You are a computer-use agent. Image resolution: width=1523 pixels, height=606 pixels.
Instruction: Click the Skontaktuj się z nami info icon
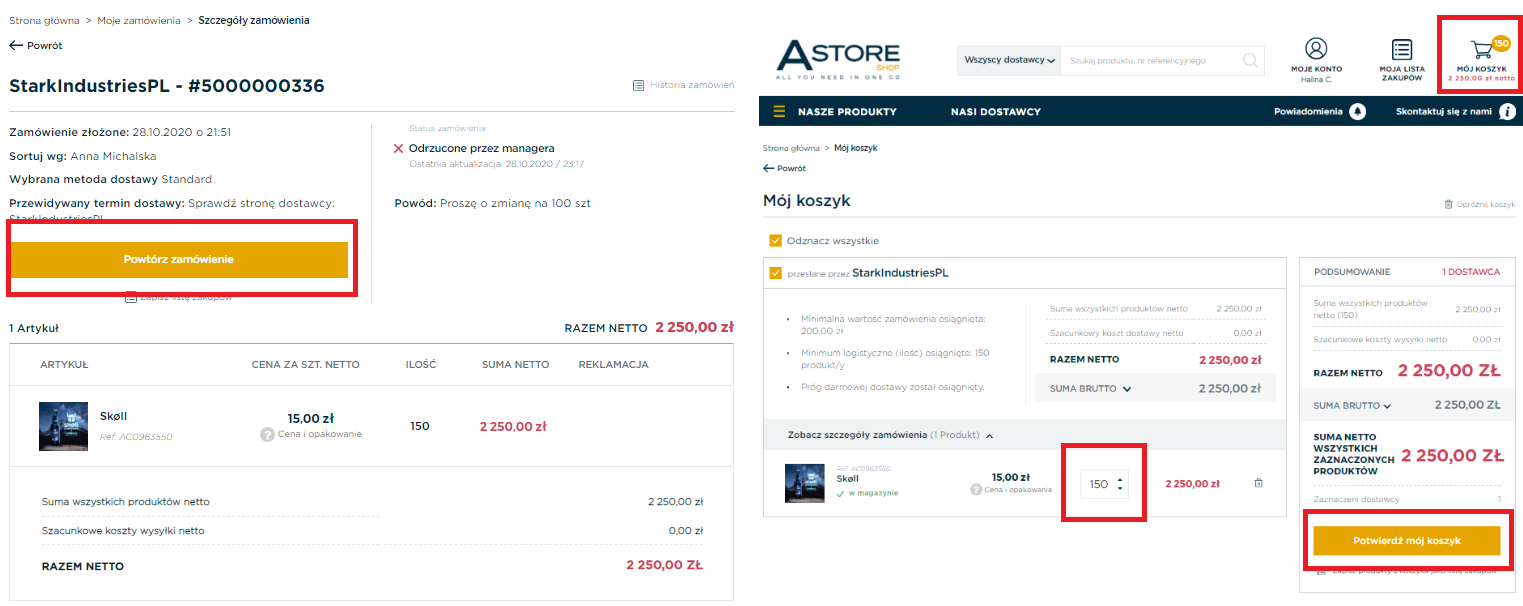(1507, 111)
